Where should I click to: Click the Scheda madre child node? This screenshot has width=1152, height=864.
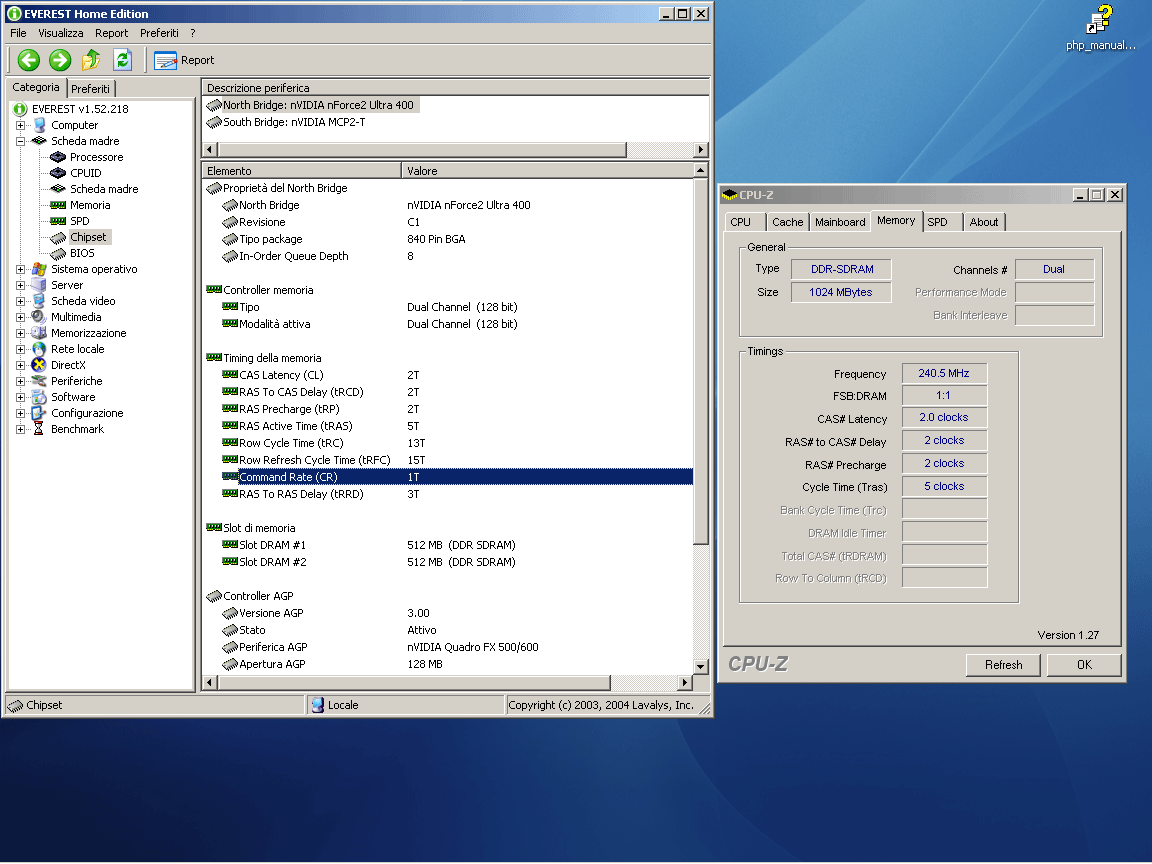104,190
